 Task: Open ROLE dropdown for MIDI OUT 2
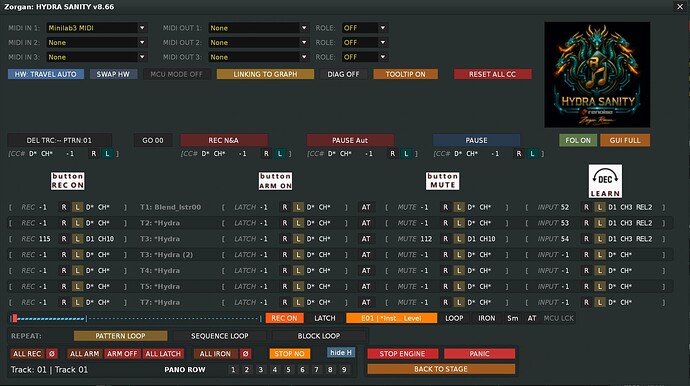(x=365, y=43)
